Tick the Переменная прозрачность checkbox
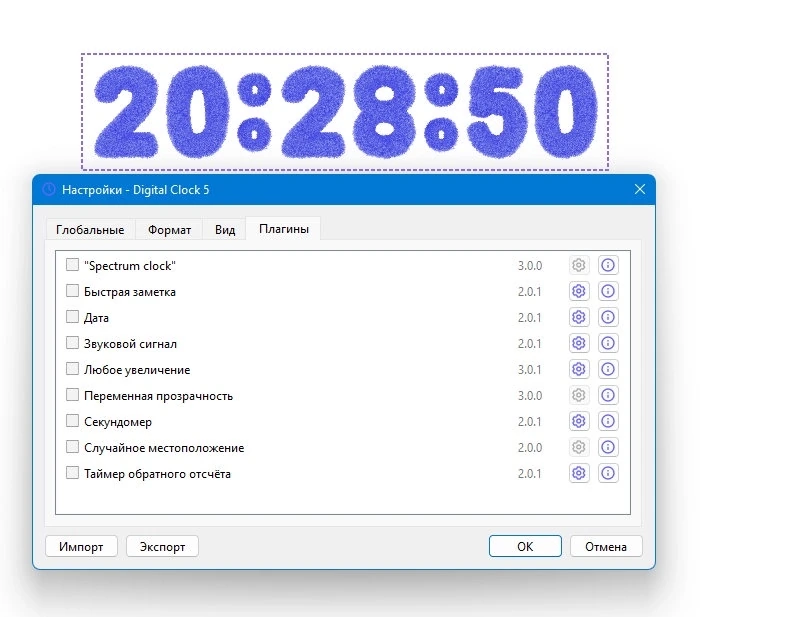 (x=72, y=395)
